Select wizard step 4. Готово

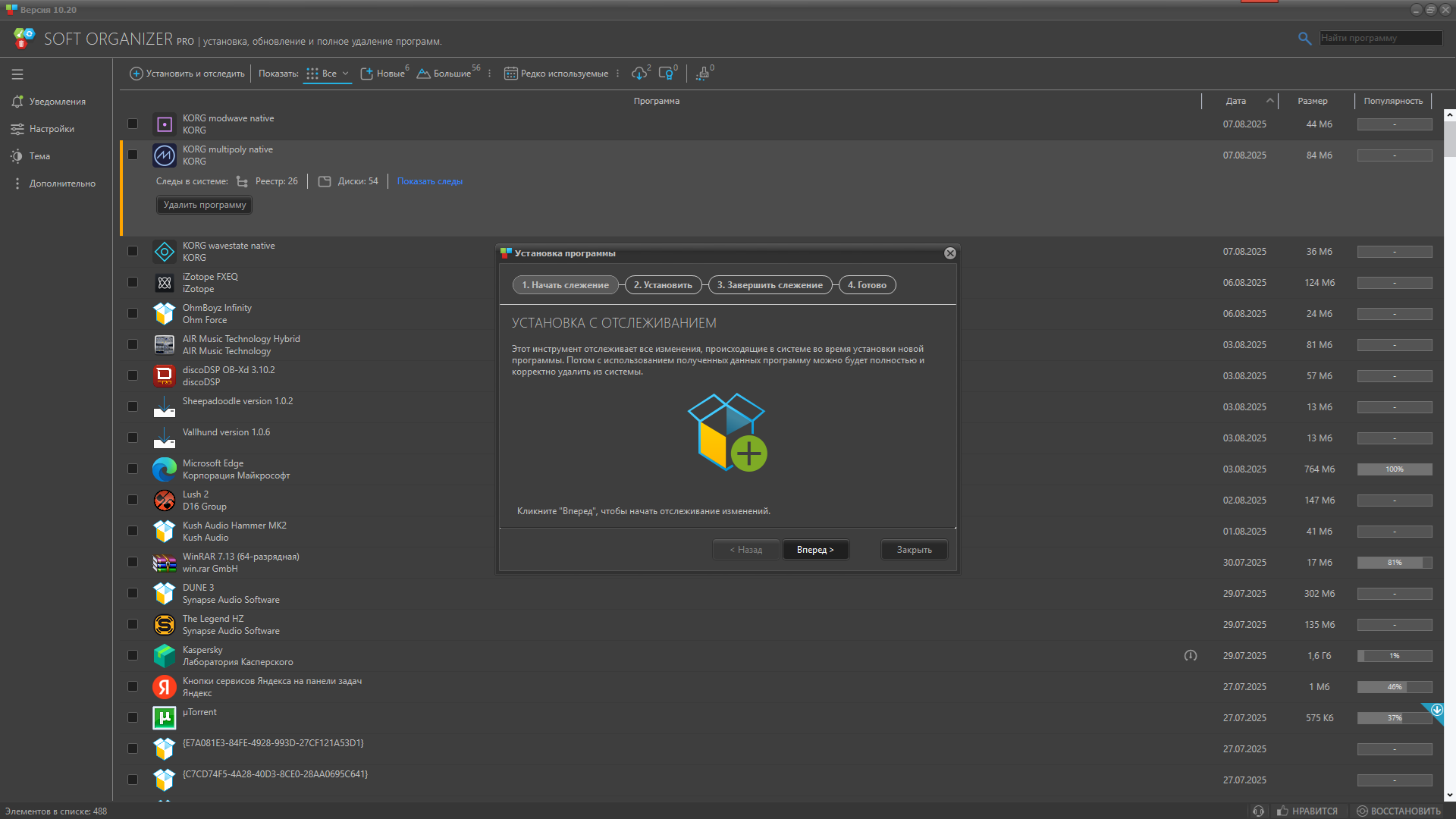point(867,285)
